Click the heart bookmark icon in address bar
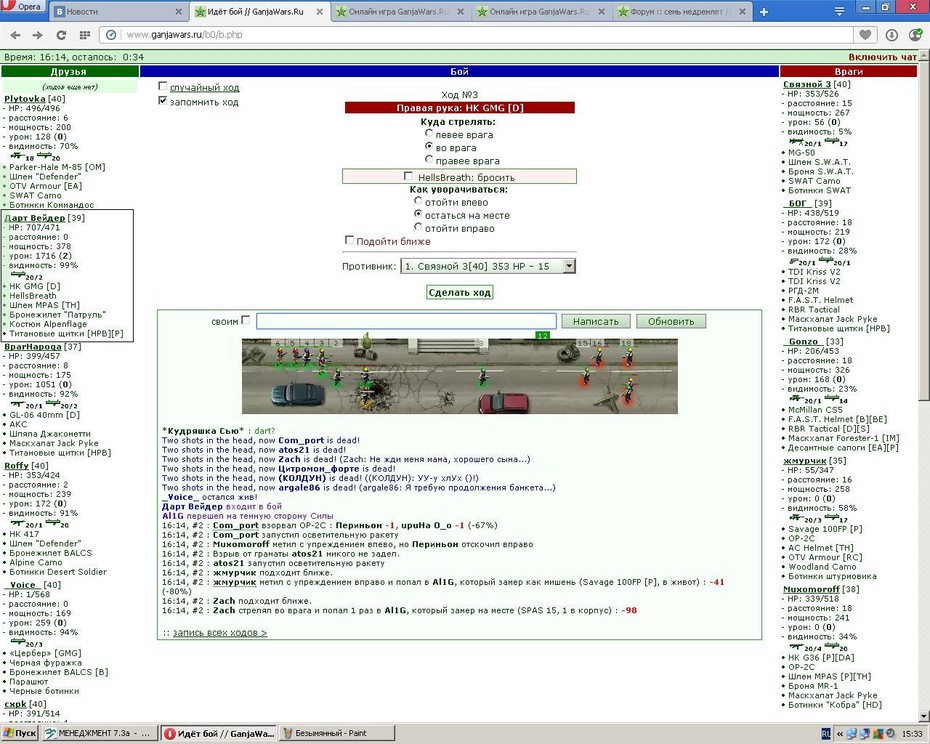 point(865,35)
